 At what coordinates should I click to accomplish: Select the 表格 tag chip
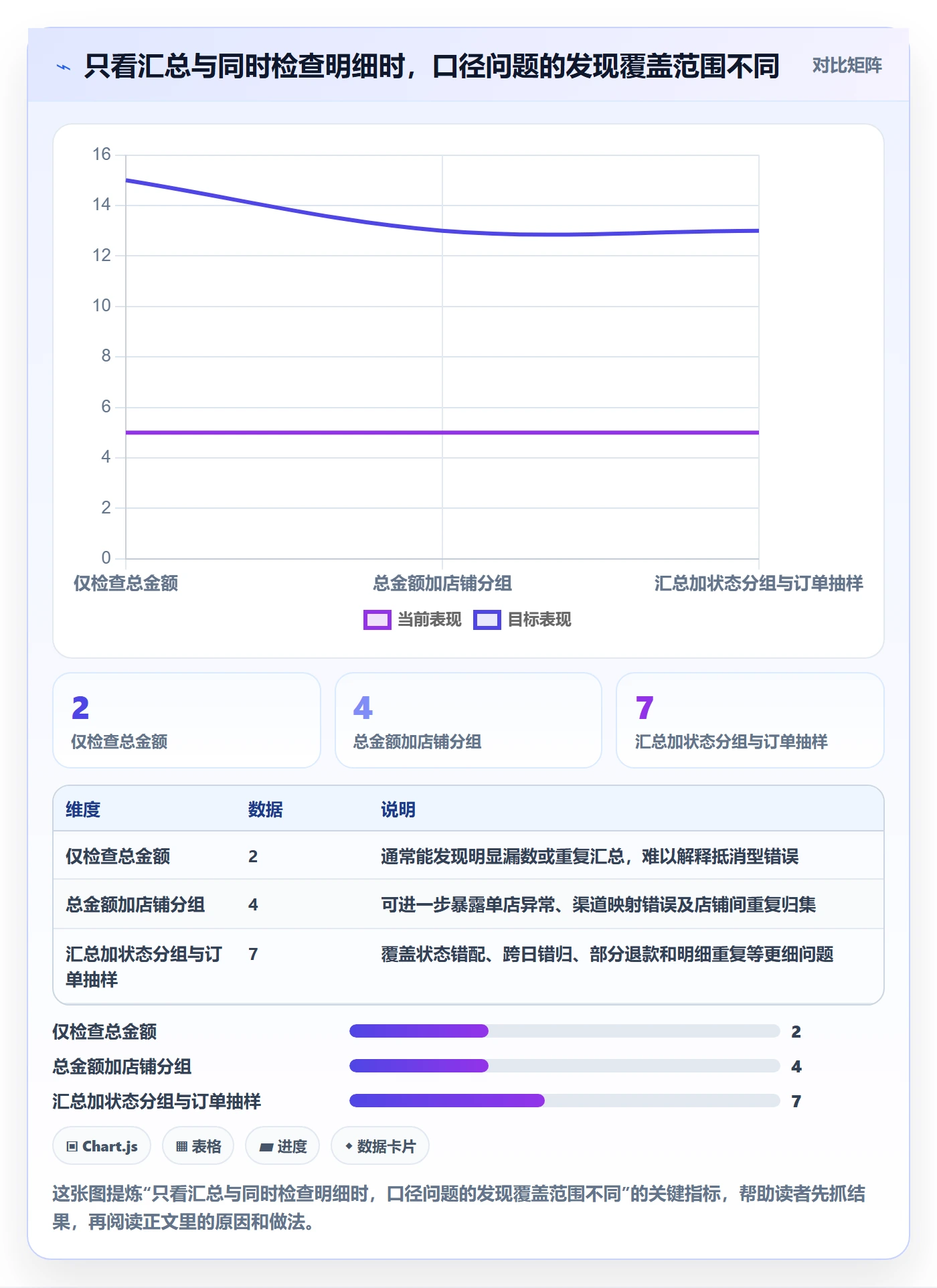(198, 1146)
